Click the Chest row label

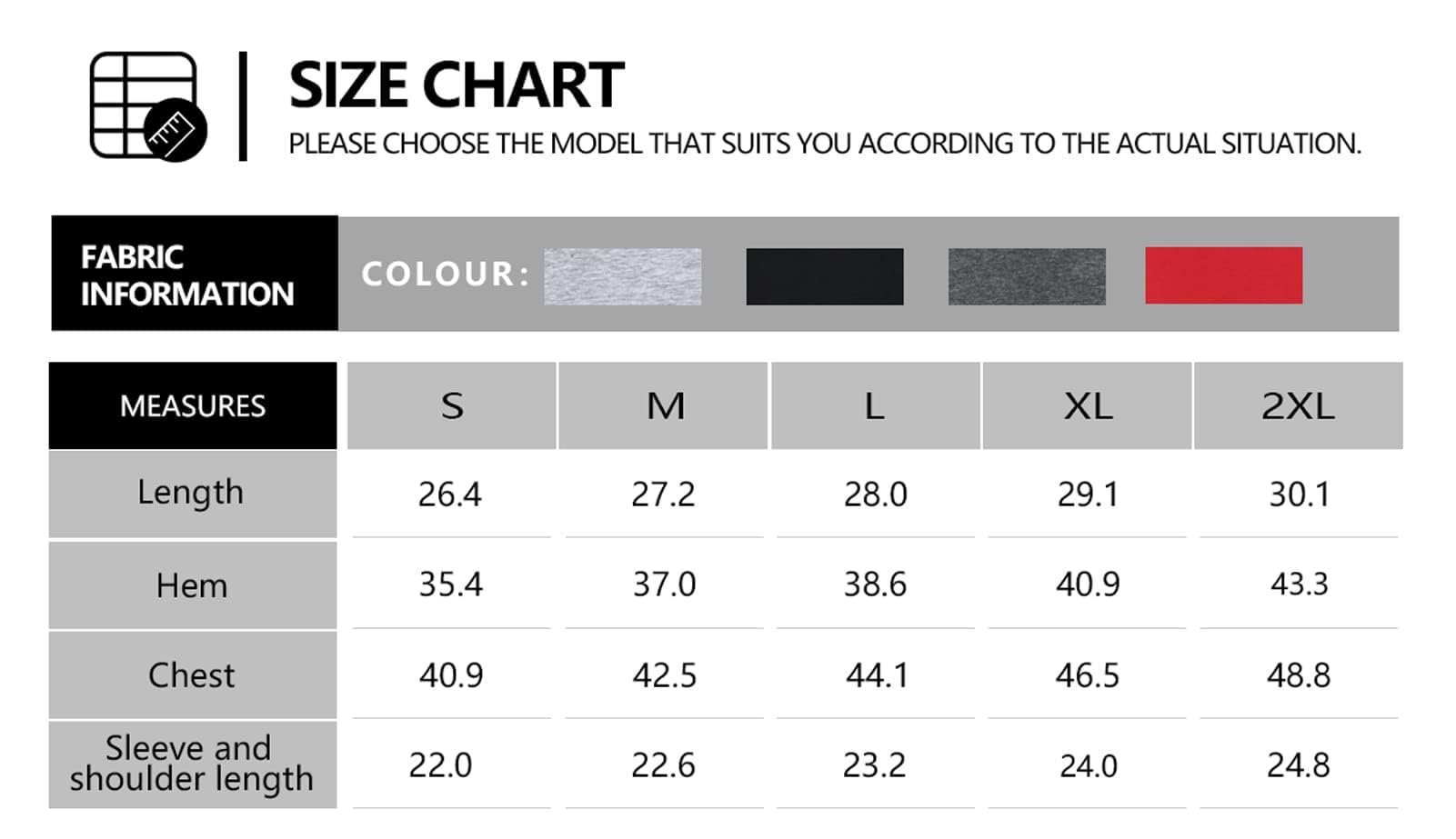[x=193, y=675]
